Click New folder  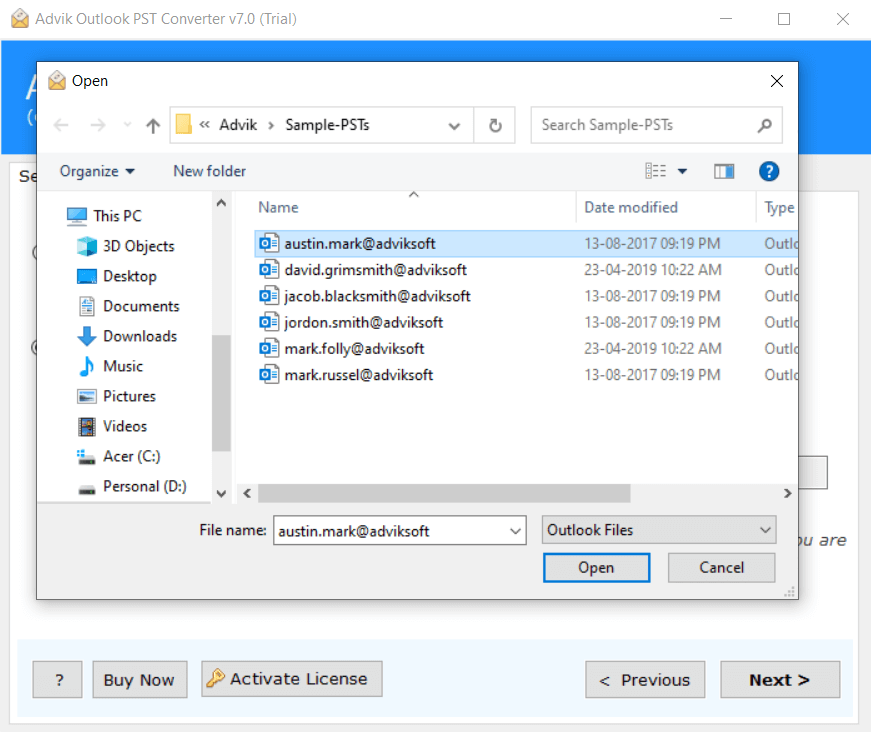[x=209, y=171]
